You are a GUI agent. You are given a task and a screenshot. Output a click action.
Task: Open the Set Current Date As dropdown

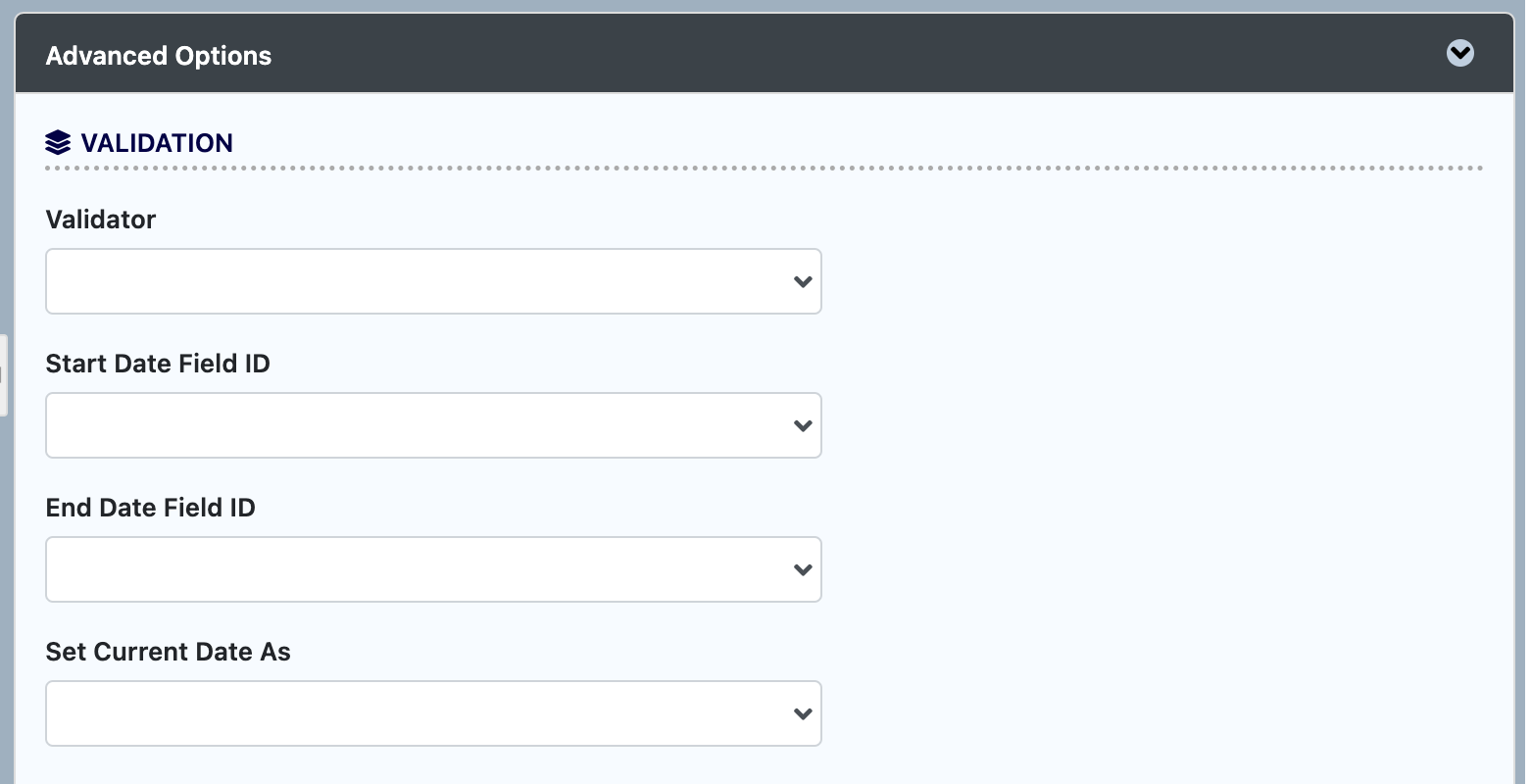[x=432, y=714]
